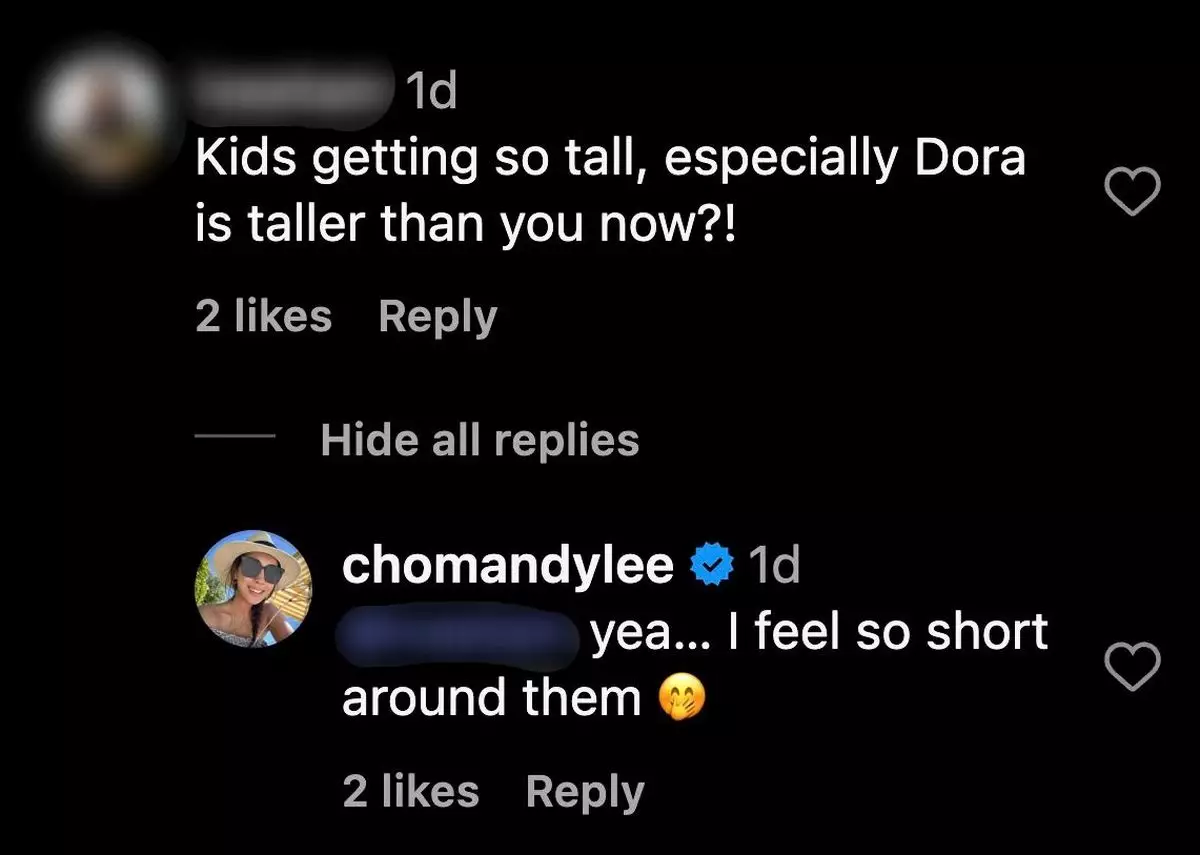Screen dimensions: 1200x855
Task: Open the chomandylee username link
Action: coord(507,567)
